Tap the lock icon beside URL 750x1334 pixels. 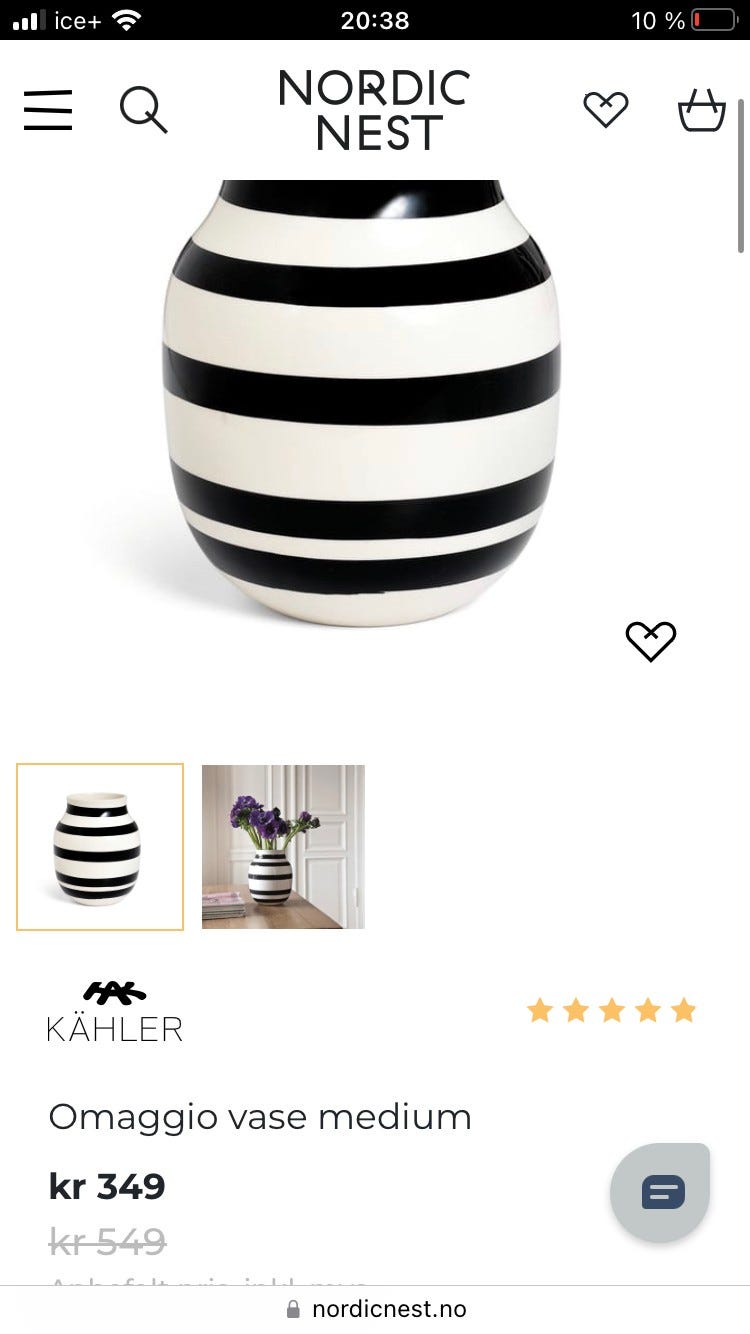pyautogui.click(x=293, y=1309)
